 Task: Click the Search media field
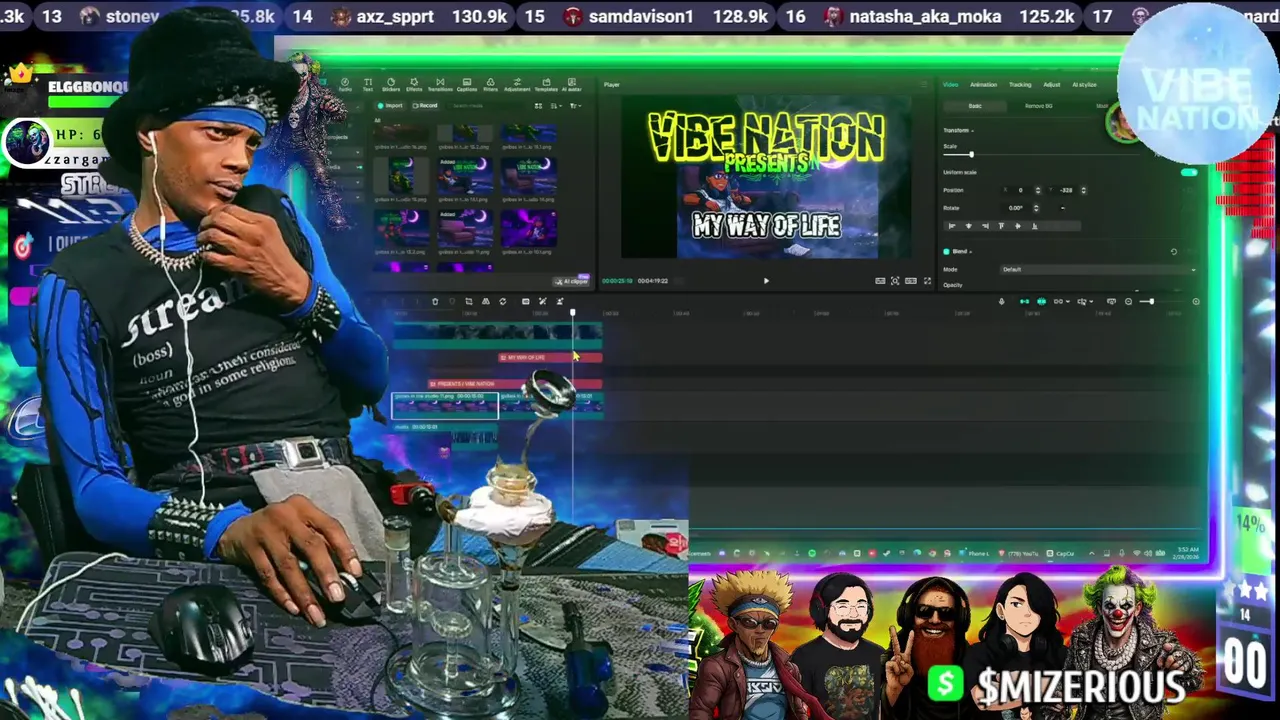point(485,105)
